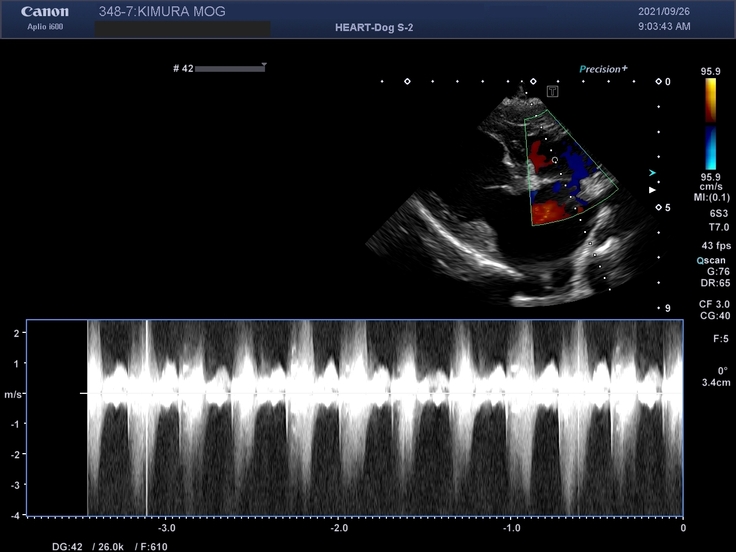Click the Doppler sample gate circle
Screen dimensions: 736x552
point(554,158)
